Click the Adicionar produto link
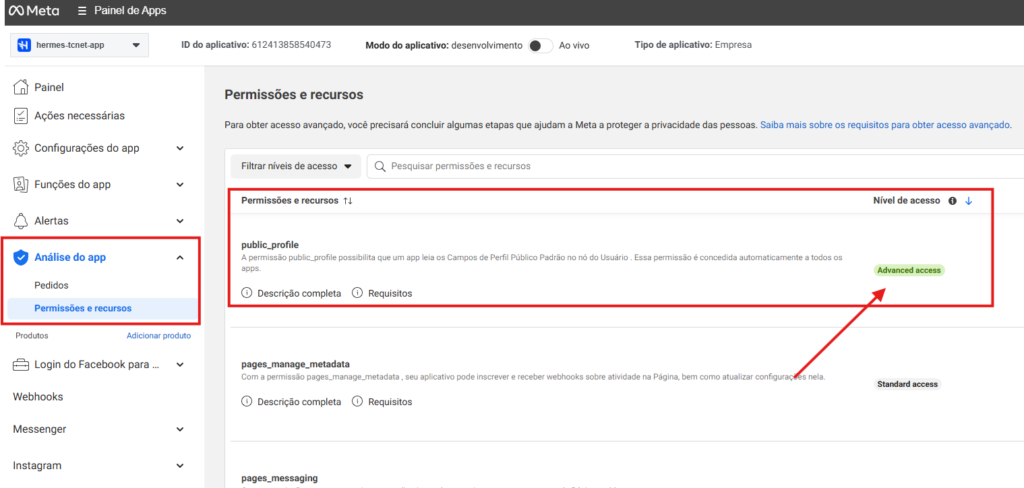 tap(159, 336)
